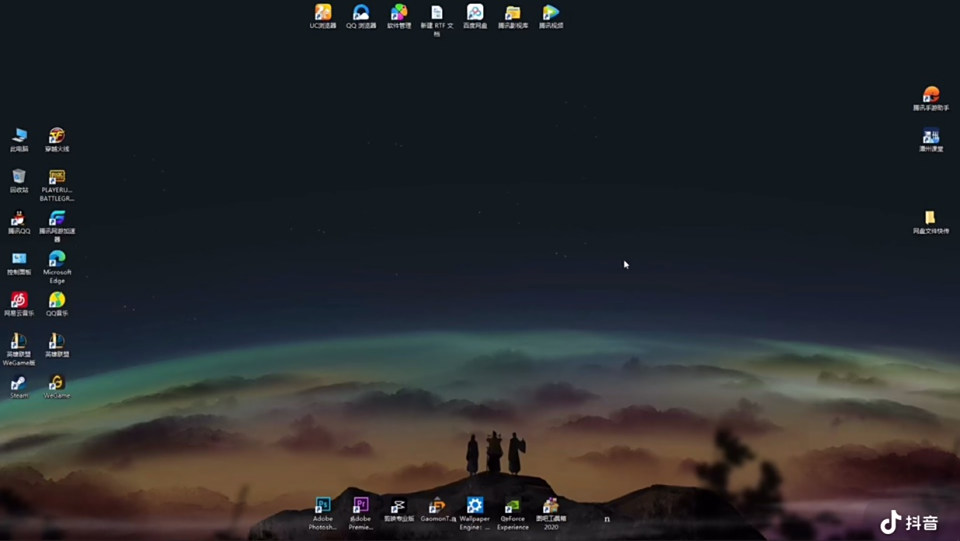Viewport: 960px width, 541px height.
Task: Launch the 剪映专业版 video editor shortcut
Action: click(399, 509)
